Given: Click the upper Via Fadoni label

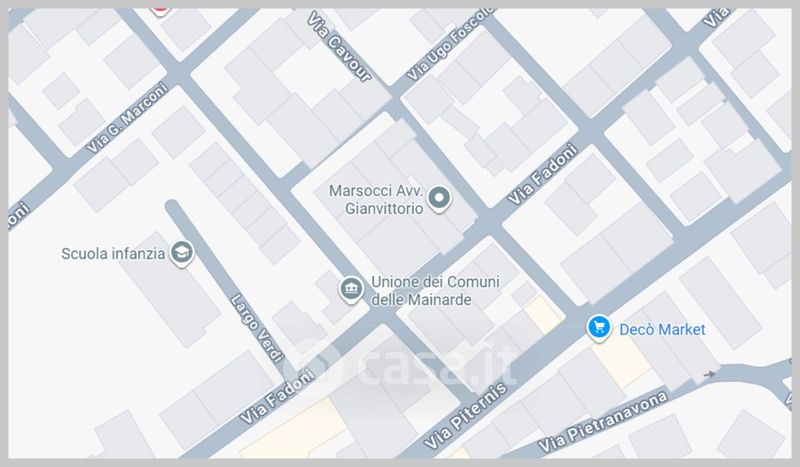Looking at the screenshot, I should pos(542,175).
